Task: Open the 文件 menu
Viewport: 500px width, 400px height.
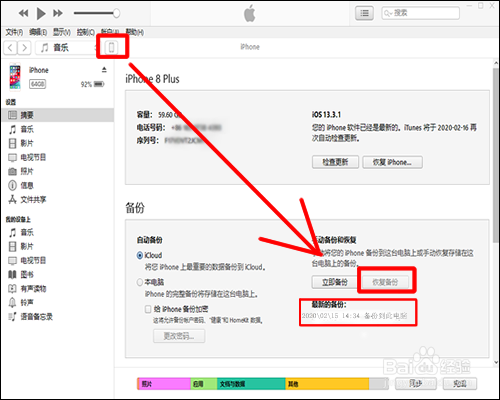Action: (14, 32)
